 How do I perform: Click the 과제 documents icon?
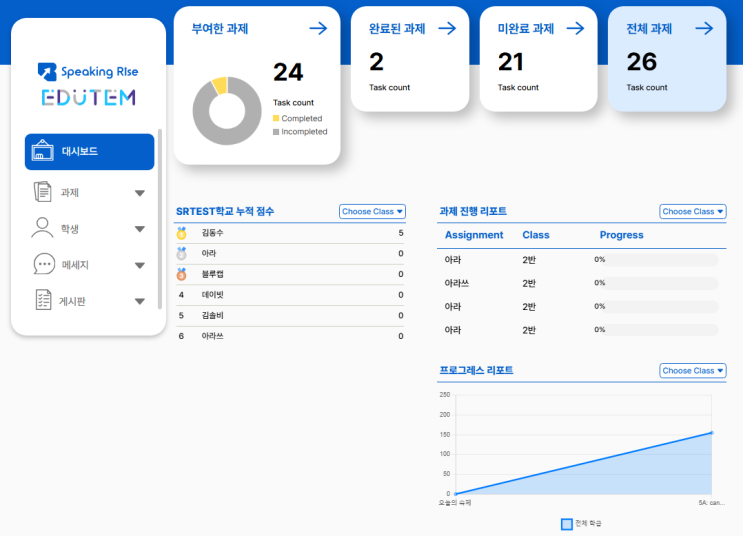(42, 192)
